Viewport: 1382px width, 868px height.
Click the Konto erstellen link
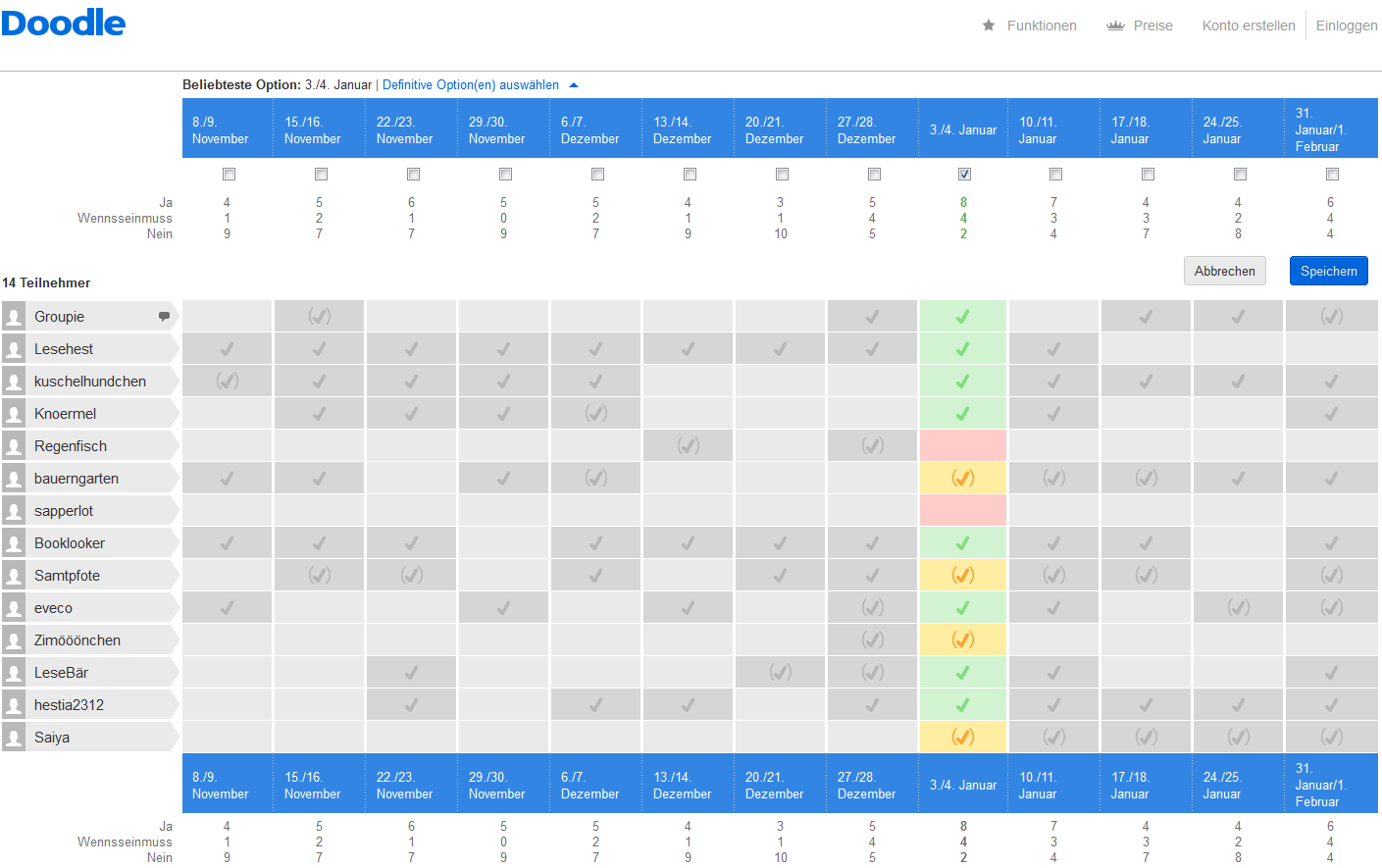1248,26
